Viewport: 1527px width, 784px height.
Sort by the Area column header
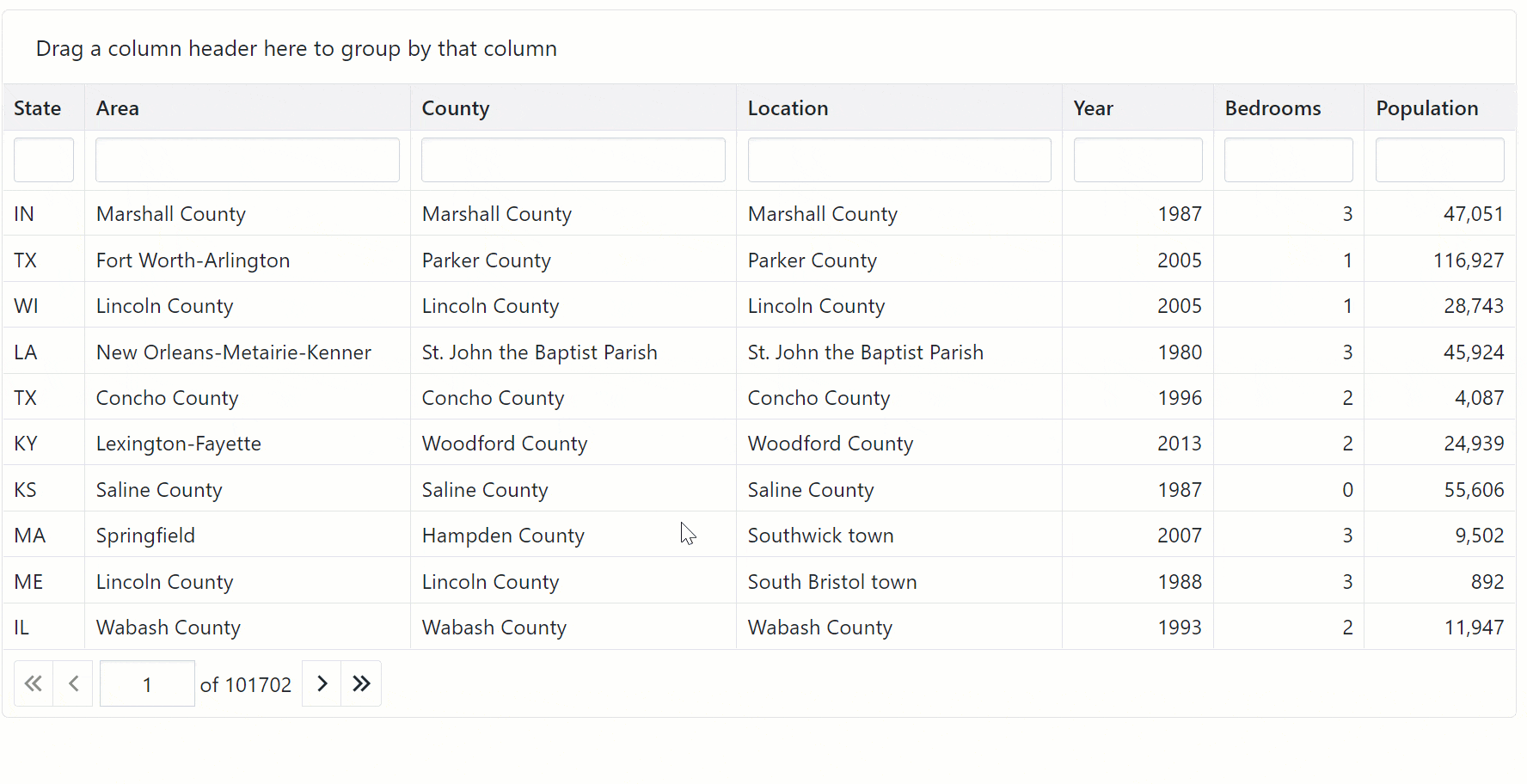[x=118, y=108]
